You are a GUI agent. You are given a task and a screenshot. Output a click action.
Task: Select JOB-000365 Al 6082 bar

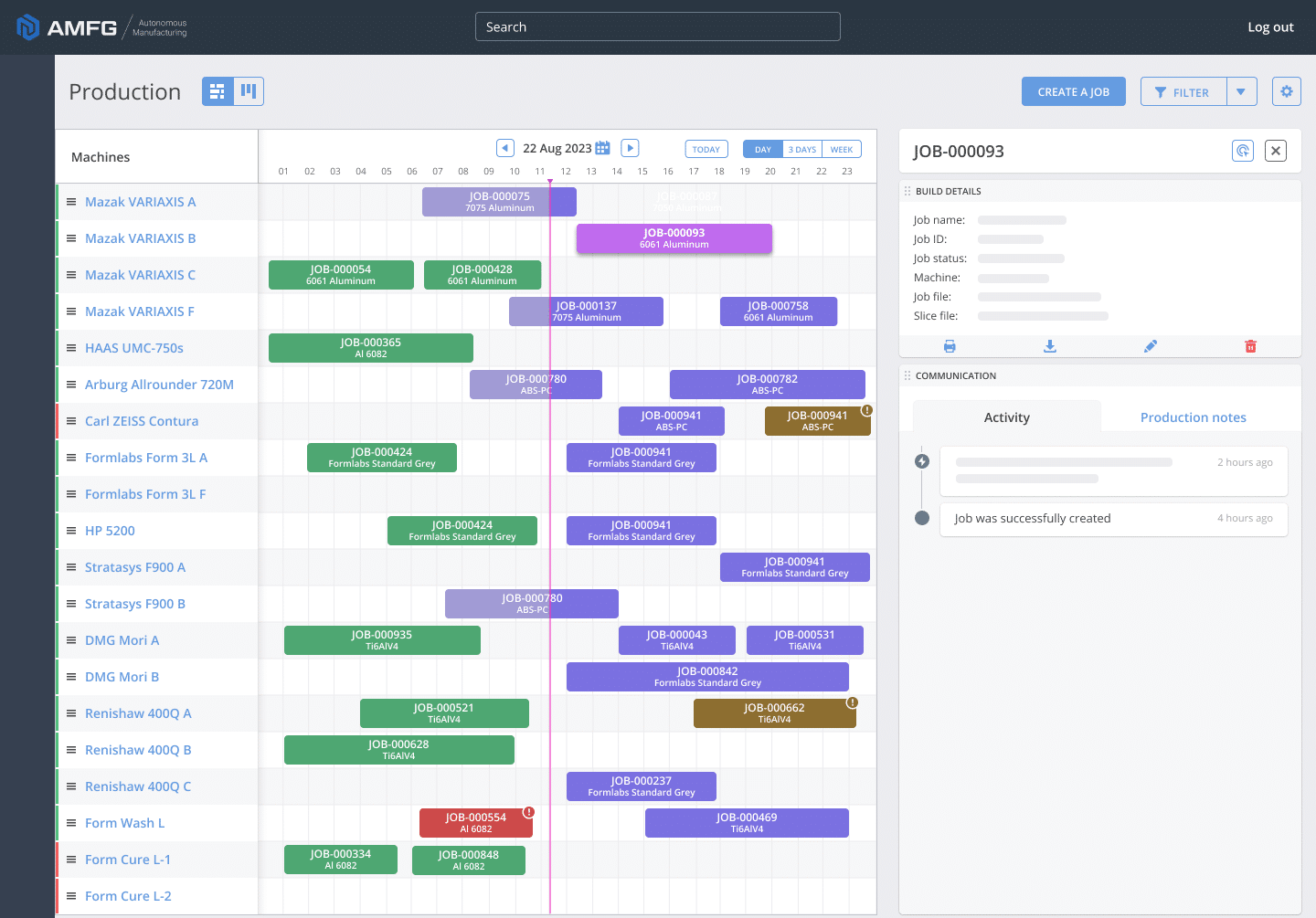point(371,348)
